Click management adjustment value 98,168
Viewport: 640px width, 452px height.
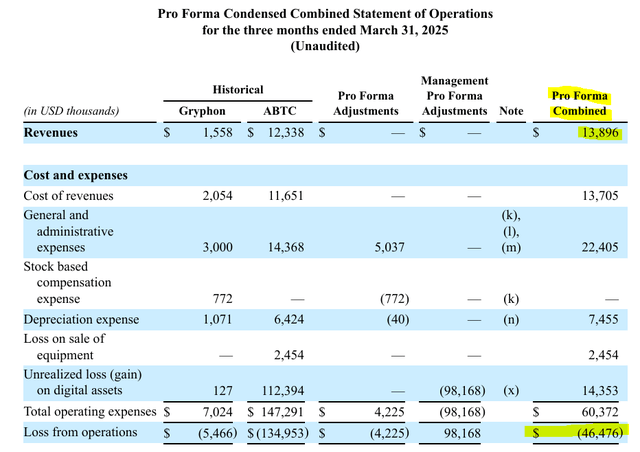pos(462,433)
